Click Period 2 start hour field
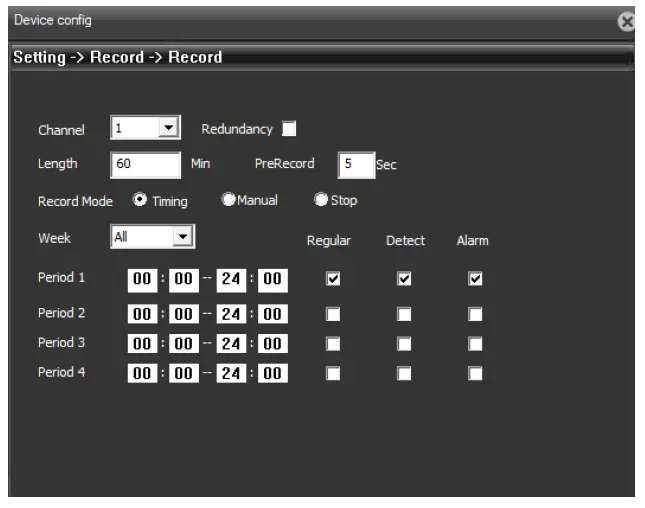 tap(142, 314)
